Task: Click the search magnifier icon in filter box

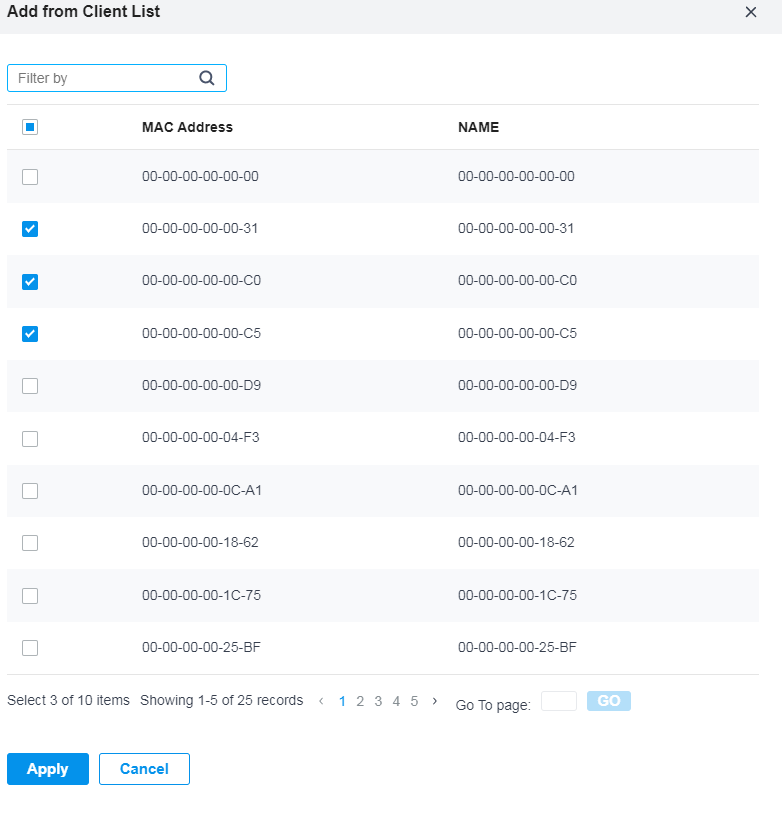Action: (x=207, y=78)
